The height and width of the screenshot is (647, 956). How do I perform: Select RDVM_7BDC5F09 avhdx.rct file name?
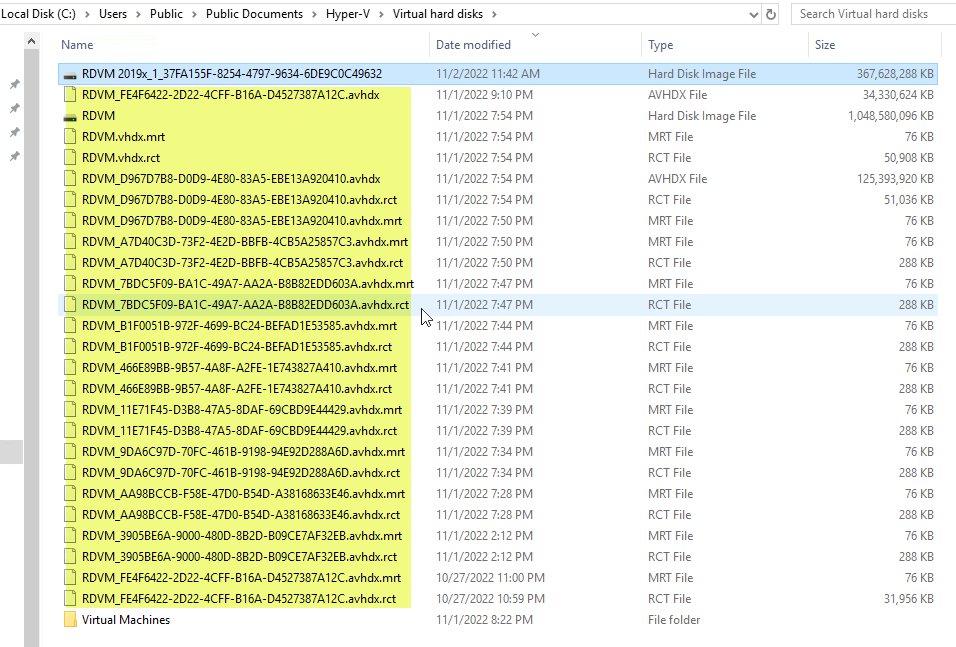(x=245, y=305)
